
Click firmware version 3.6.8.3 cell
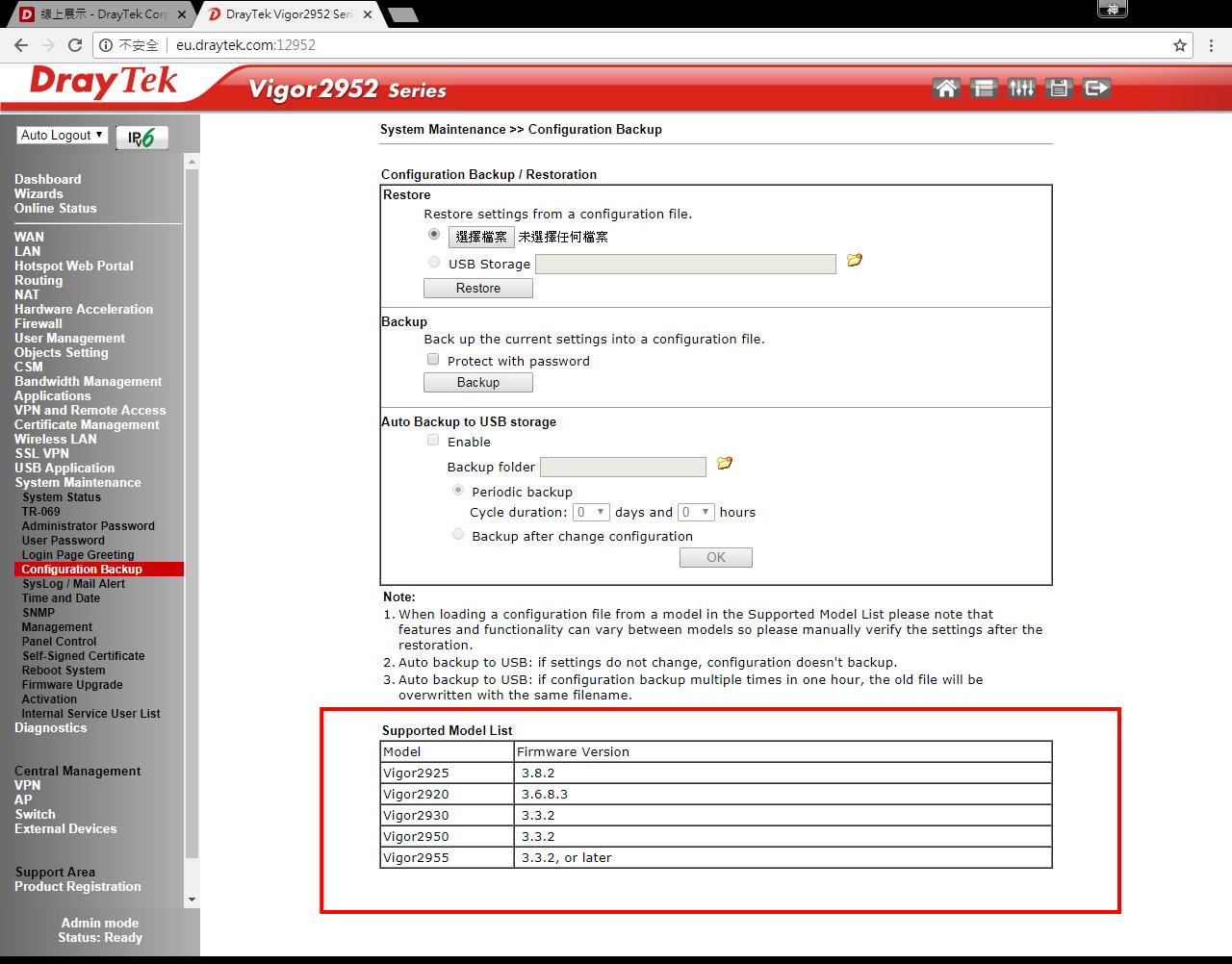click(x=783, y=794)
